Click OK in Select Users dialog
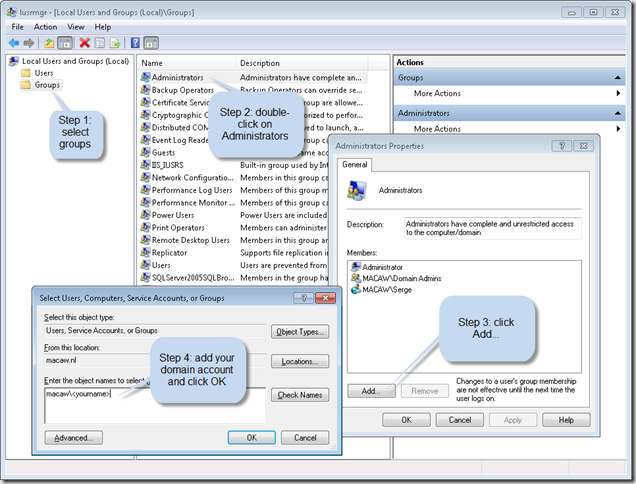 tap(251, 438)
